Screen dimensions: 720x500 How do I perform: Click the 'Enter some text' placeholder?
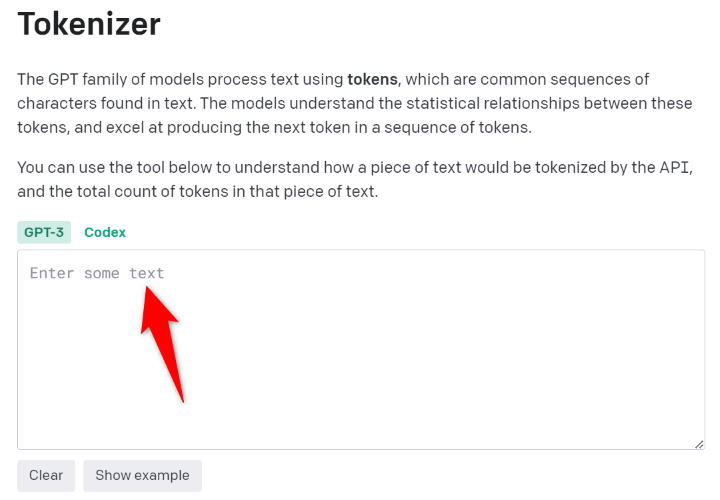97,273
